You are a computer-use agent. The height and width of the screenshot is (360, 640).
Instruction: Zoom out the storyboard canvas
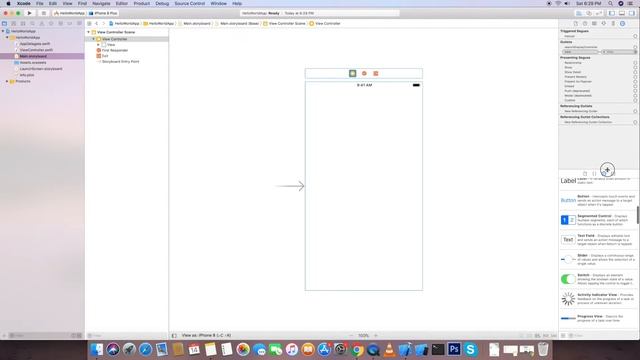pos(351,336)
